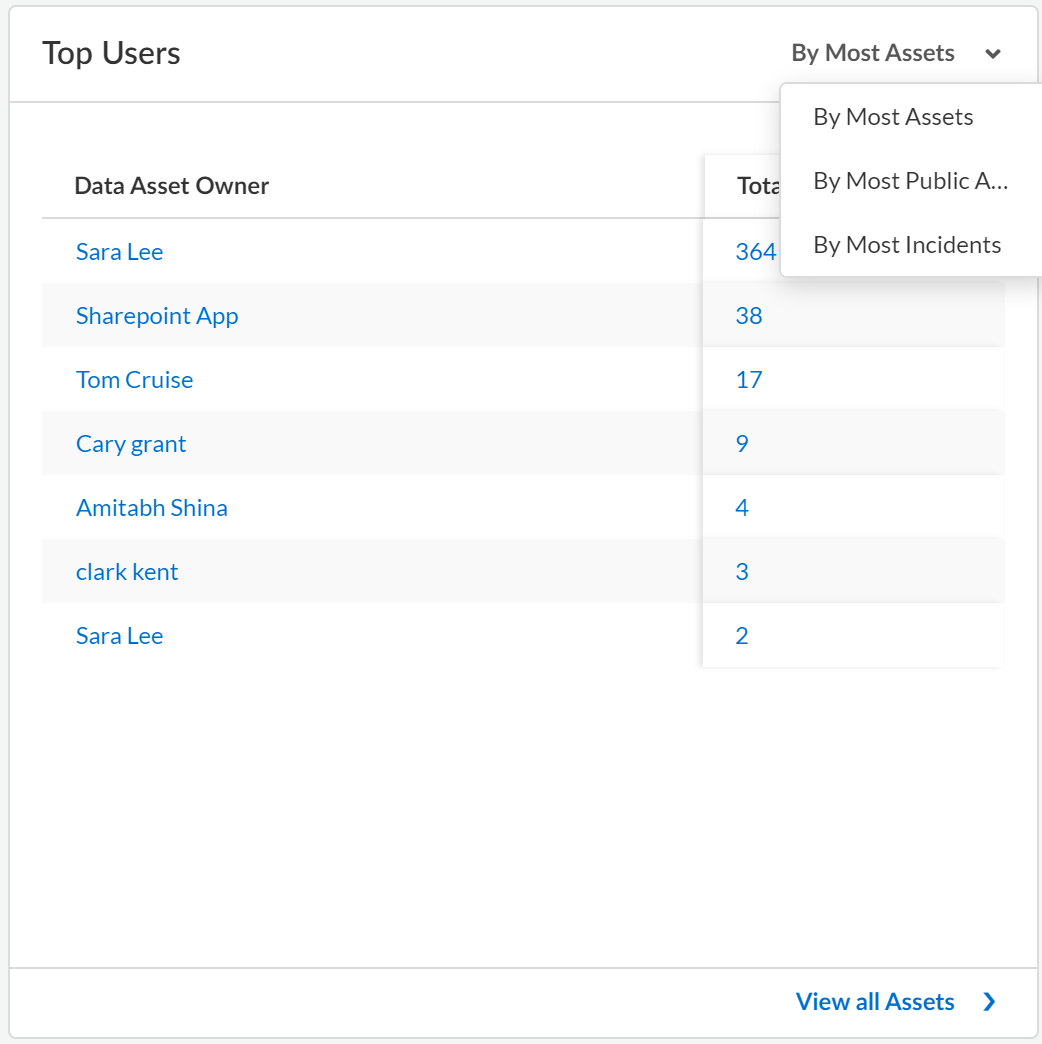
Task: Select By Most Assets in the open menu list
Action: coord(893,117)
